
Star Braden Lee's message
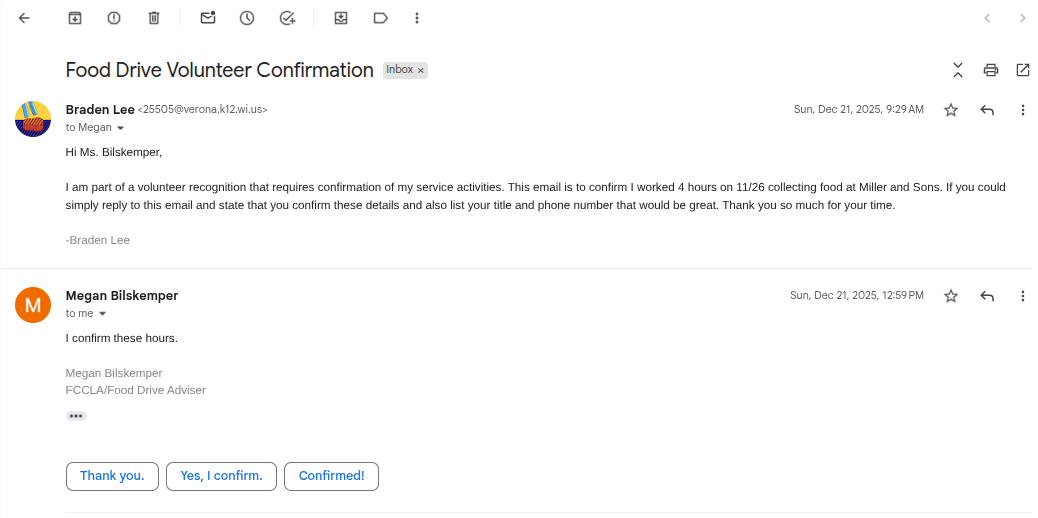pyautogui.click(x=951, y=110)
